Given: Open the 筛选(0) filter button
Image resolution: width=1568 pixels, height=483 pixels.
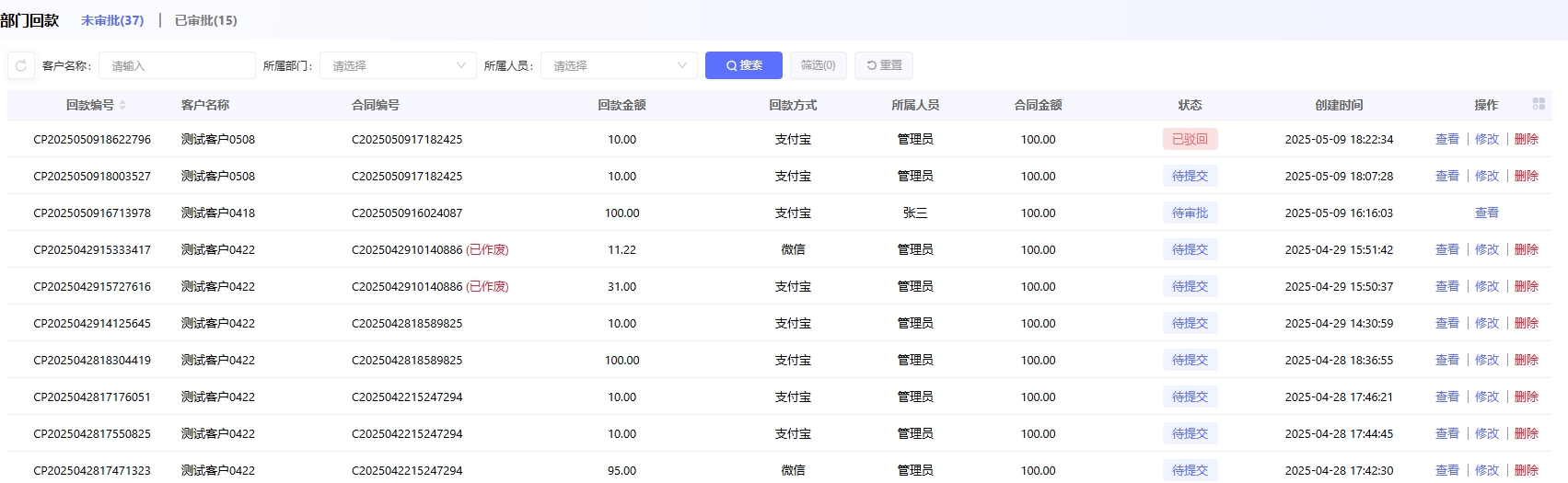Looking at the screenshot, I should pyautogui.click(x=818, y=65).
